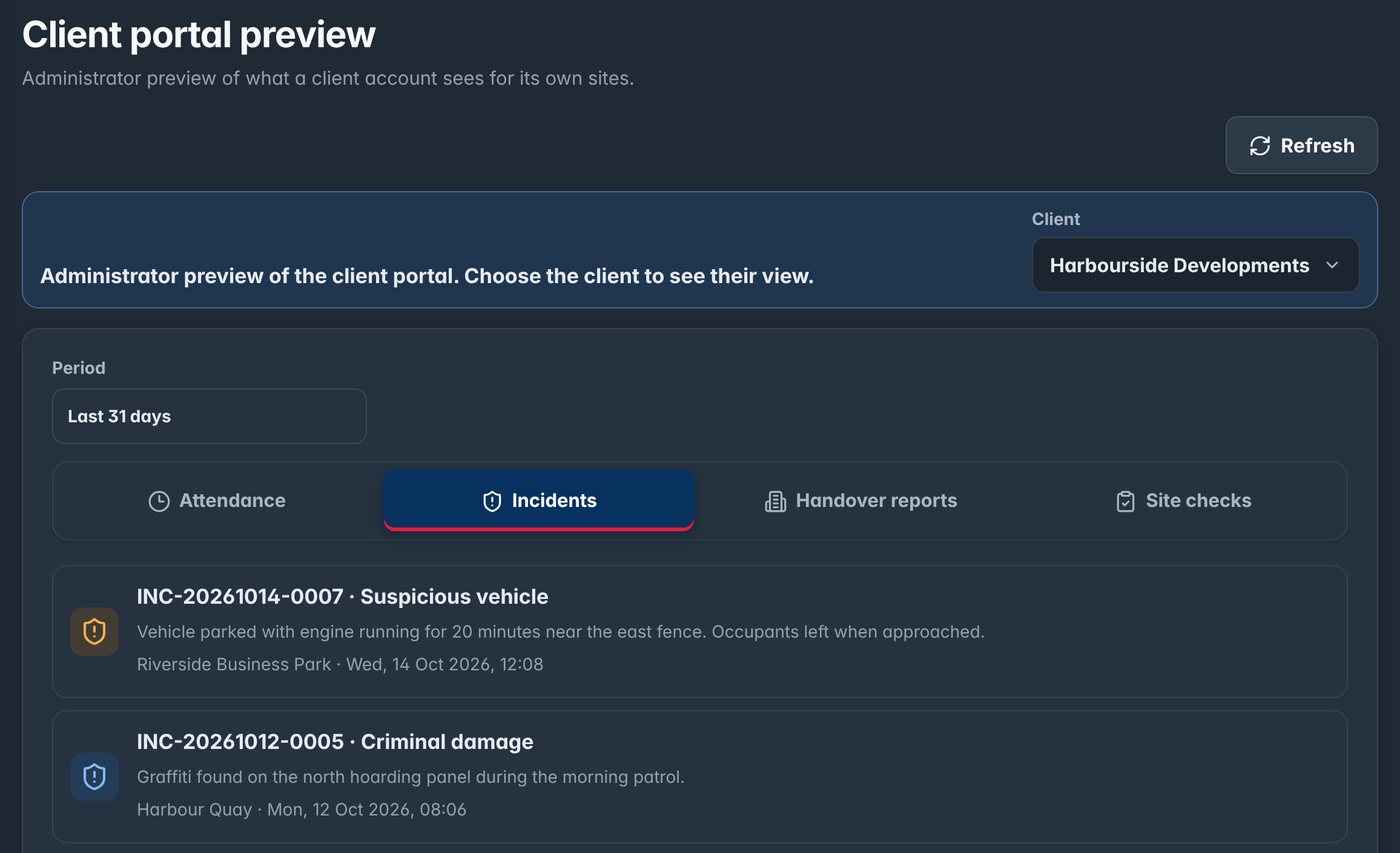
Task: Go to the Site checks tab
Action: click(x=1183, y=501)
